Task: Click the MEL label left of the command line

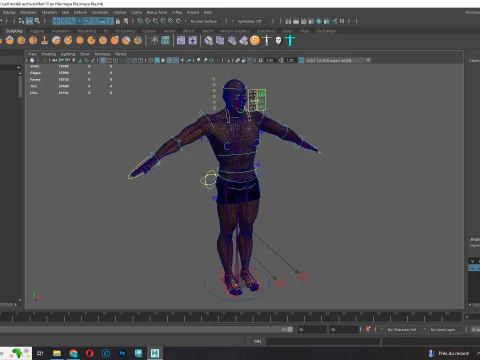Action: [257, 341]
